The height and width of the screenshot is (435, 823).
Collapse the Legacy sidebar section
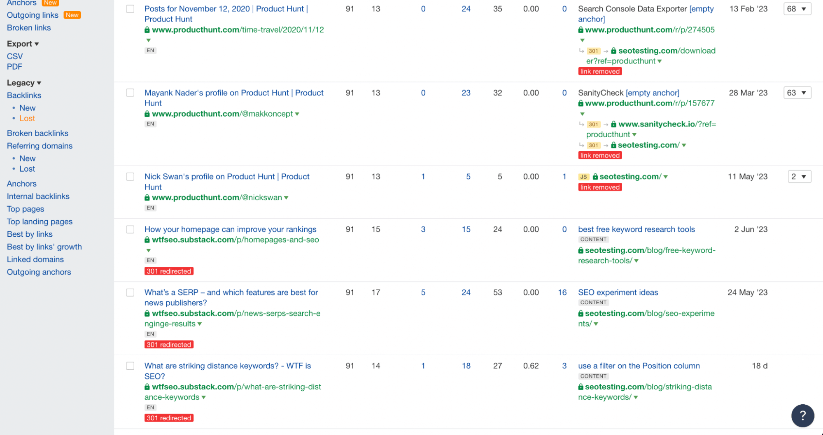[23, 82]
